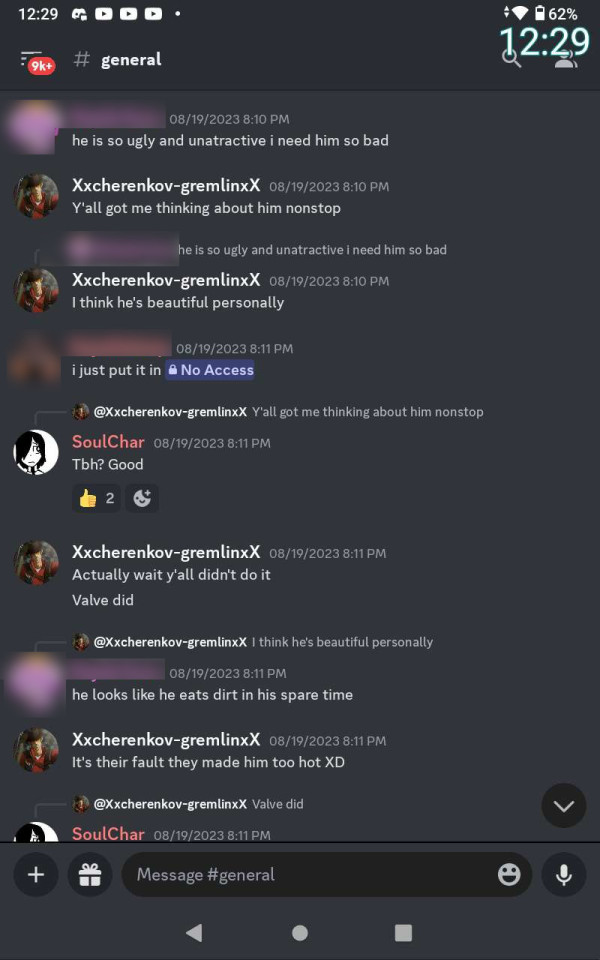Open the member list icon
This screenshot has height=960, width=600.
[565, 60]
